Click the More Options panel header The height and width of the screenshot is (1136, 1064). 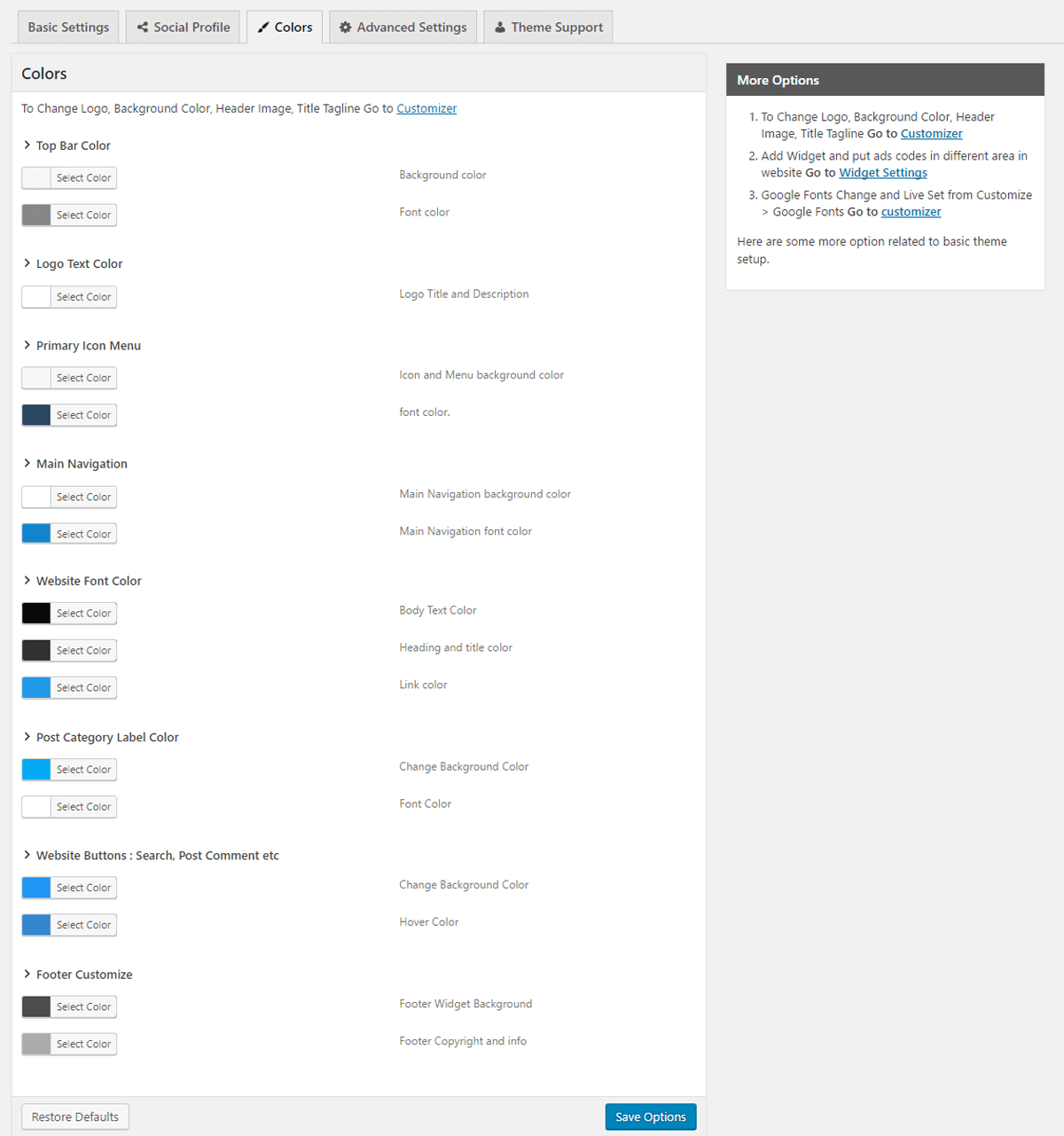[885, 80]
